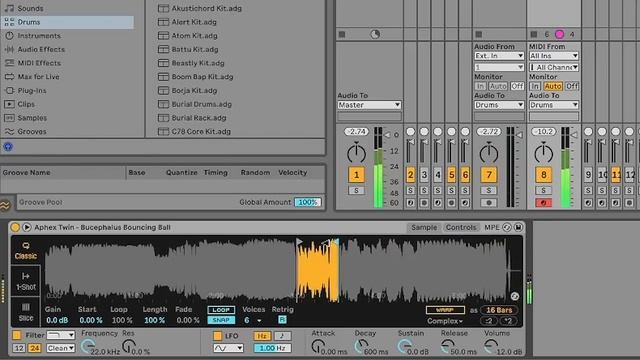Click the 16 Bars warp length field
The width and height of the screenshot is (640, 360).
499,310
